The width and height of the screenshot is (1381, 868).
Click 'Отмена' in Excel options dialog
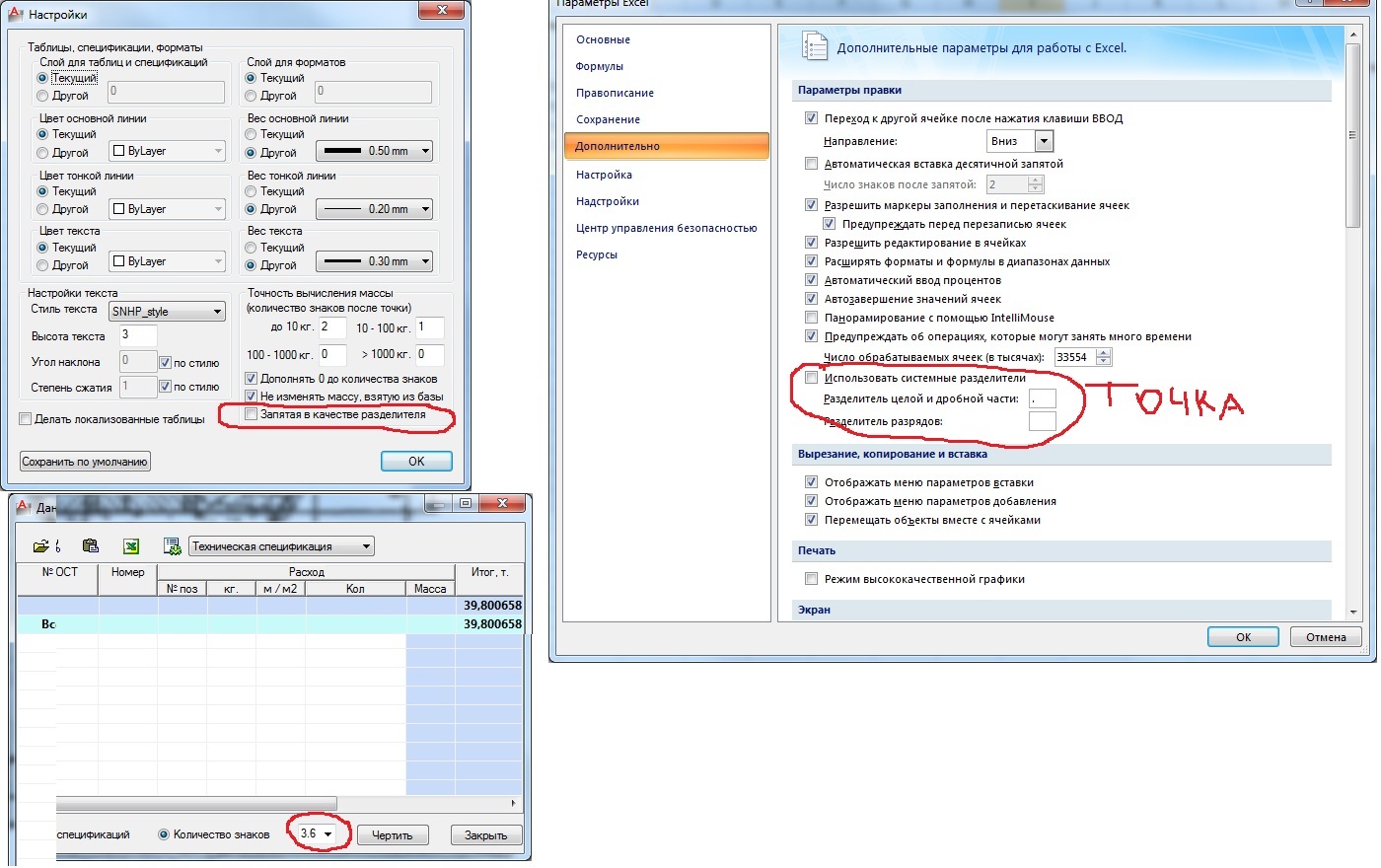tap(1325, 637)
